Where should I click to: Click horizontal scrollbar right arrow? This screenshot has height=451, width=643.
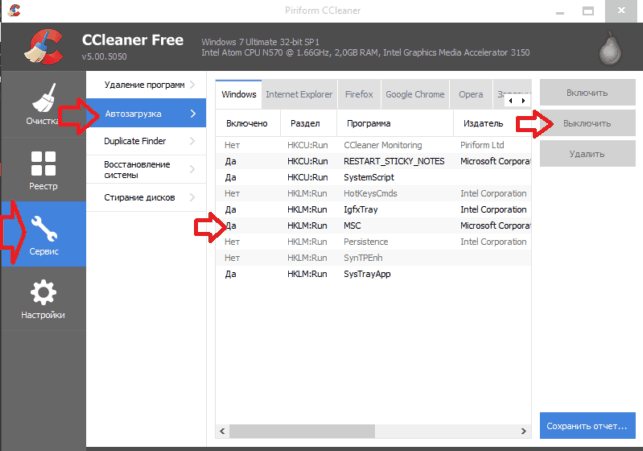coord(524,431)
